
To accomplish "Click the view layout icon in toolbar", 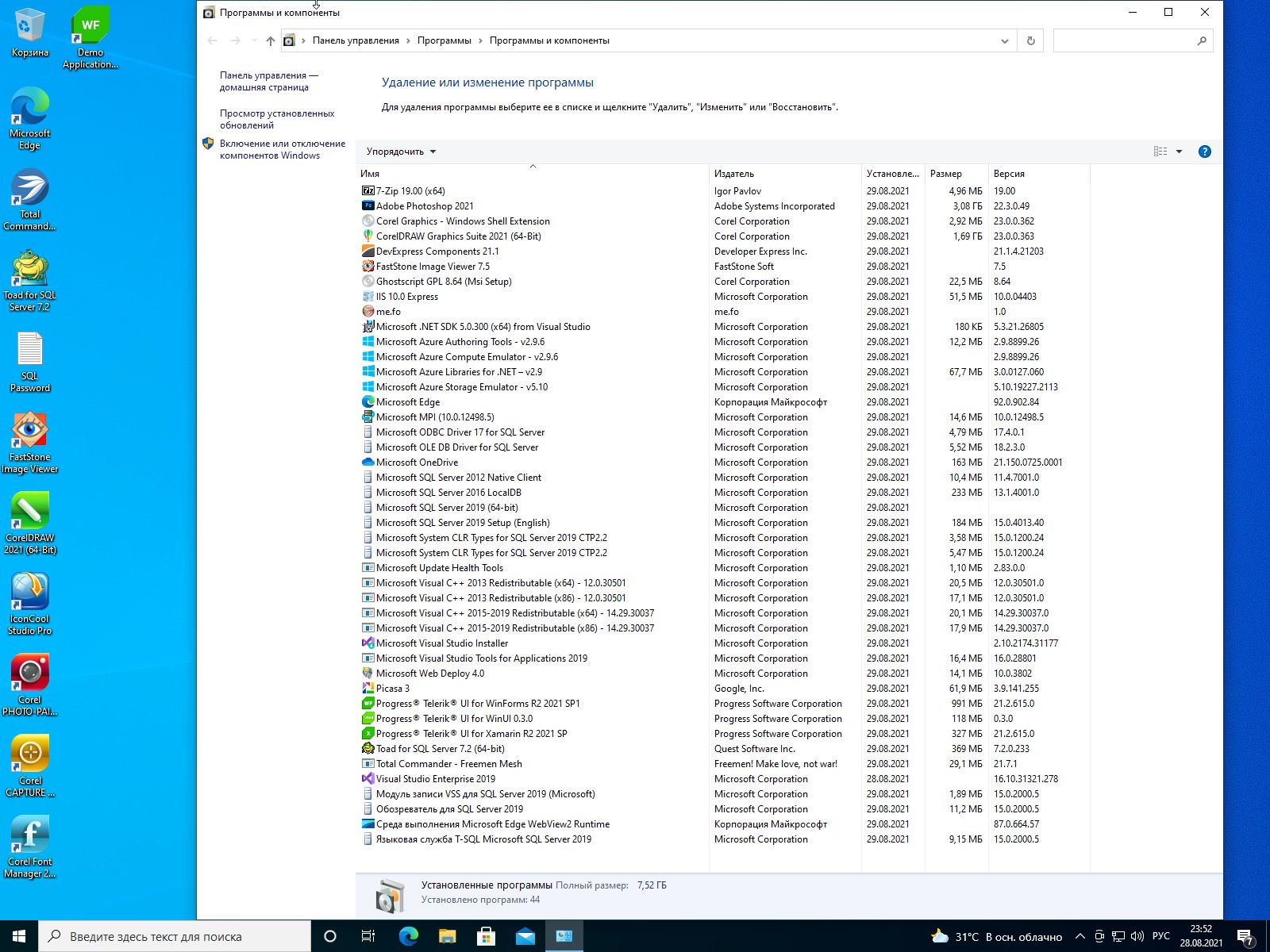I will tap(1160, 152).
